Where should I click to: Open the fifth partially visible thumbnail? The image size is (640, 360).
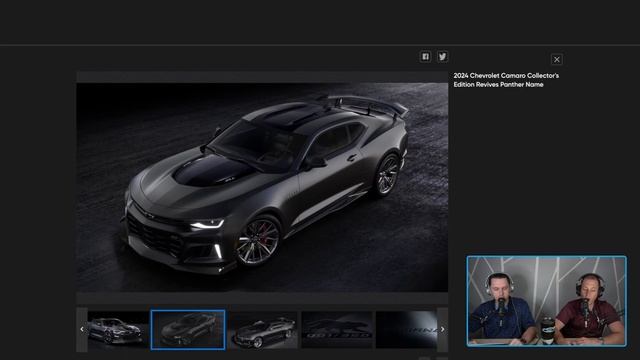coord(406,330)
